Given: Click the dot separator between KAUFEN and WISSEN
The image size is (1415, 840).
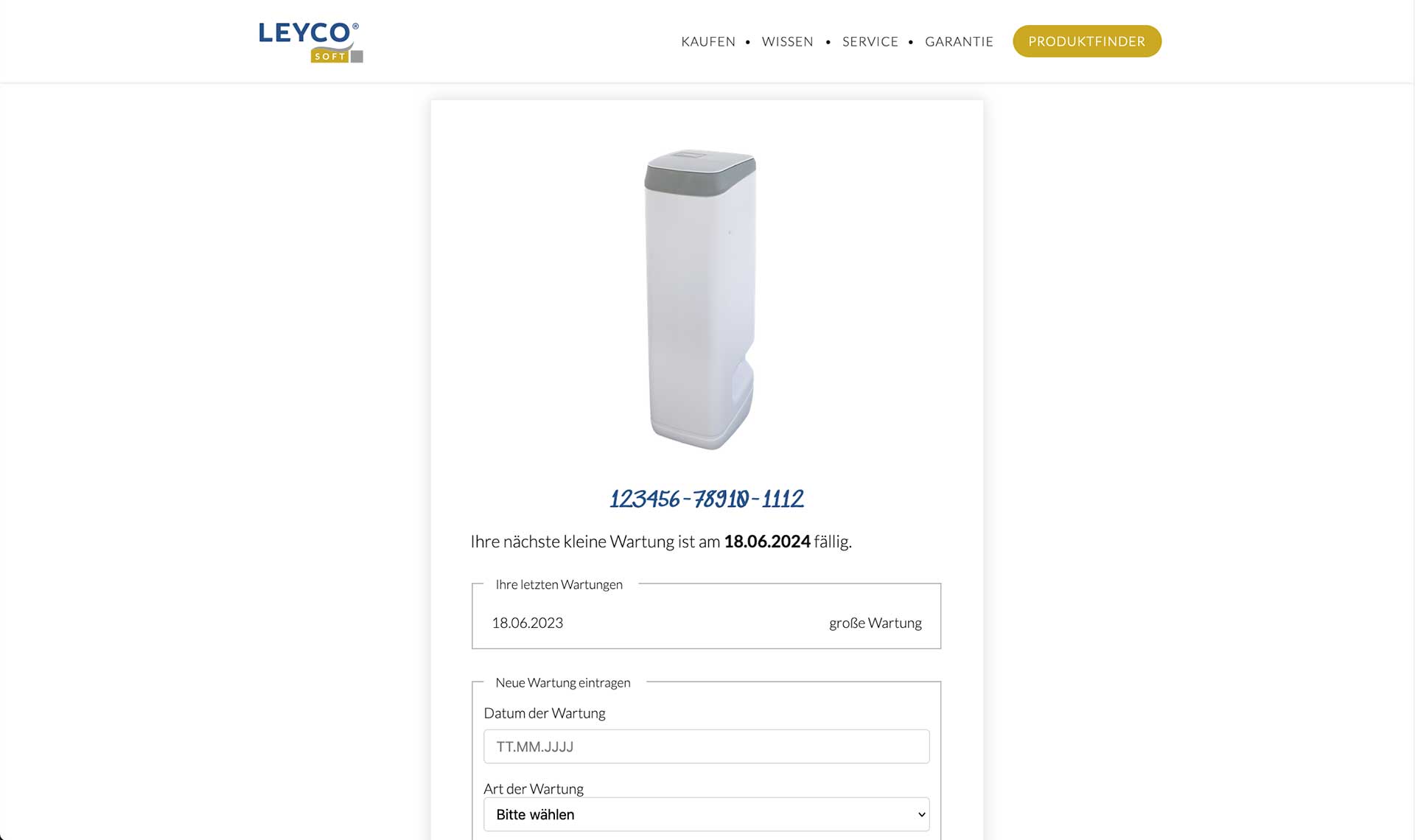Looking at the screenshot, I should [x=748, y=42].
